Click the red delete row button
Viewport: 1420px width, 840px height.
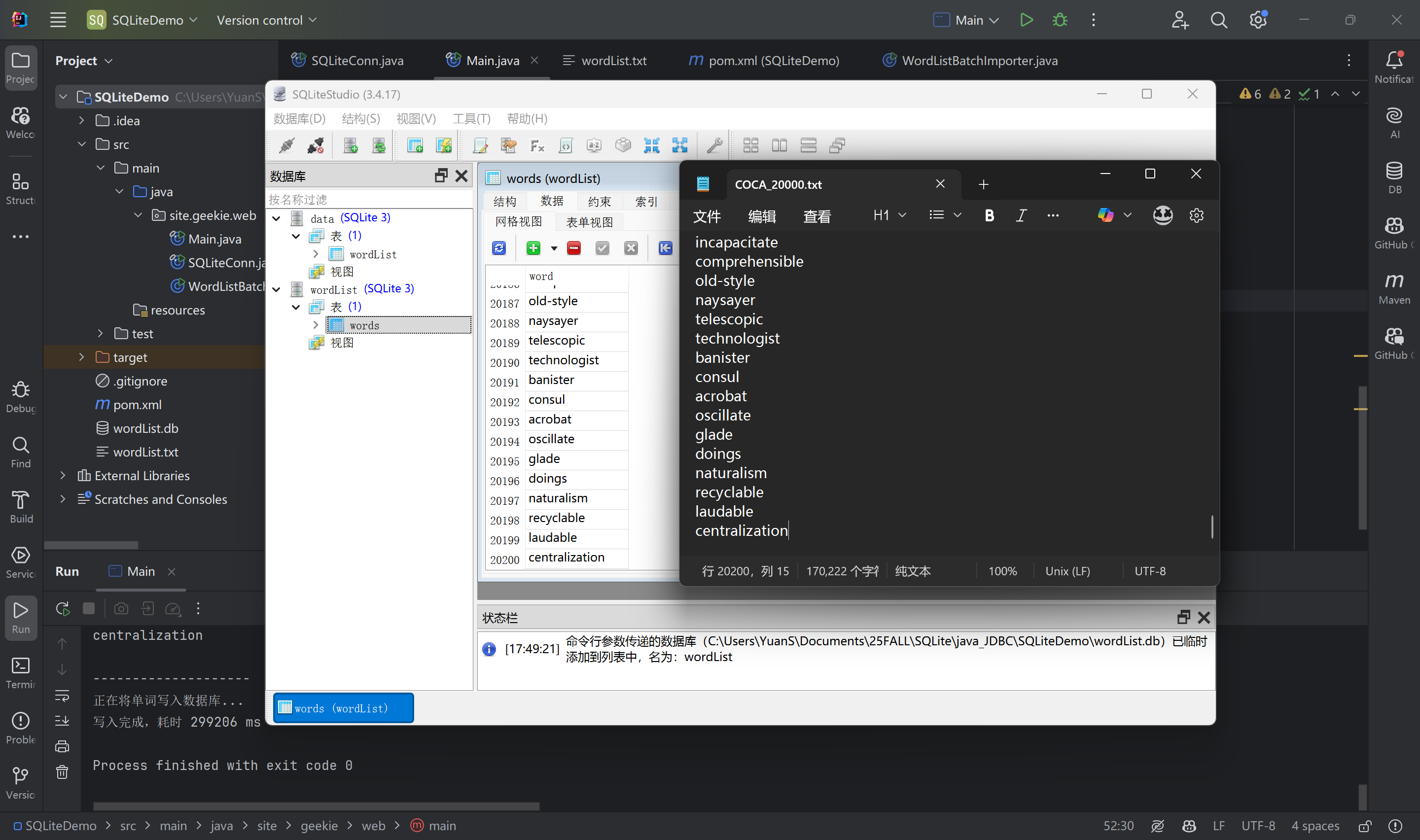click(574, 248)
